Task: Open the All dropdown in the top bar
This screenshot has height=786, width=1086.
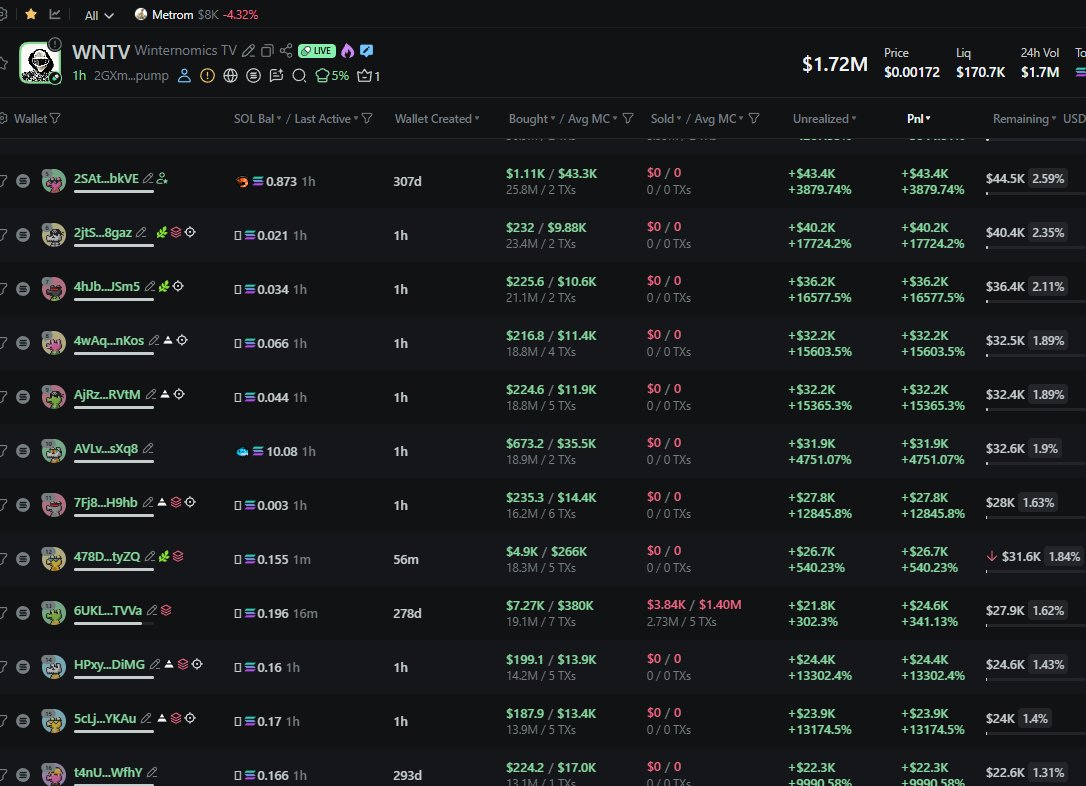Action: pyautogui.click(x=99, y=15)
